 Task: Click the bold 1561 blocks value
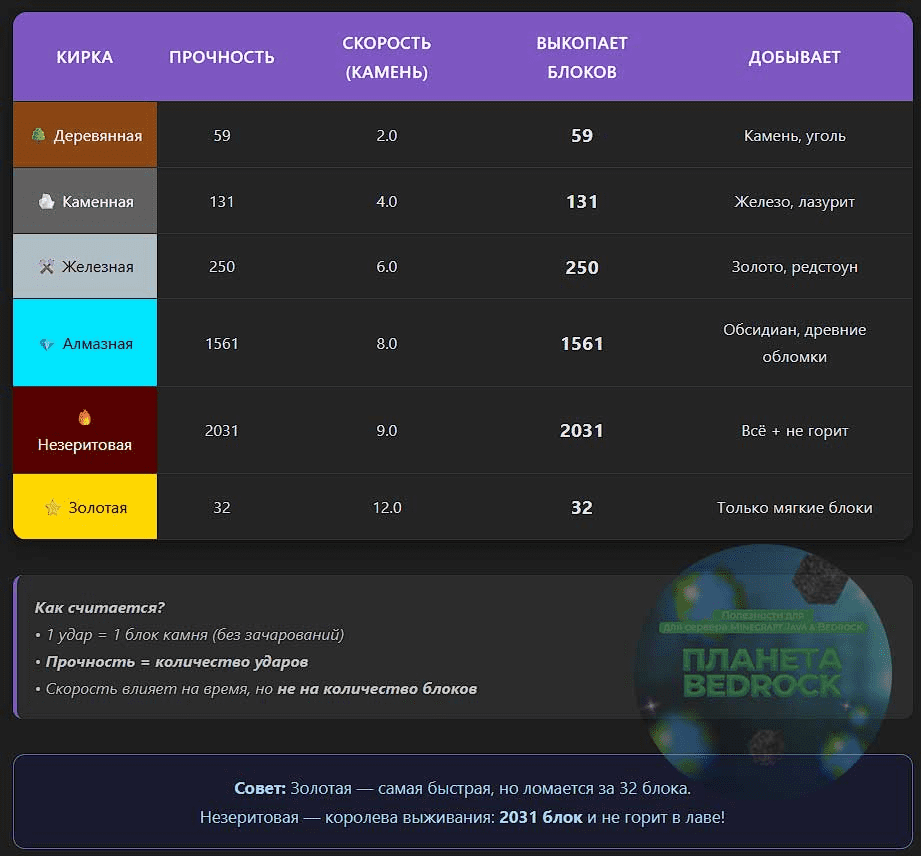[x=582, y=344]
